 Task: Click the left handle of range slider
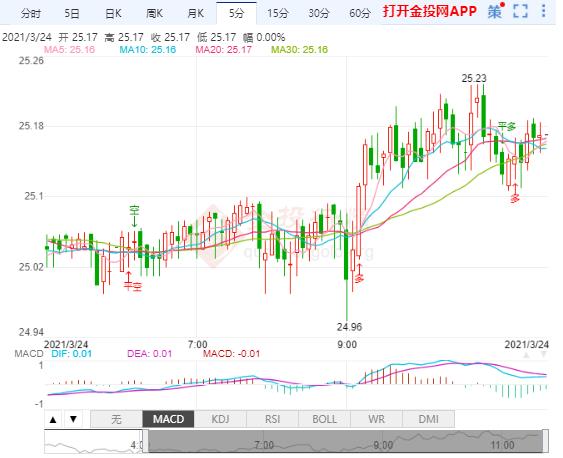click(146, 441)
